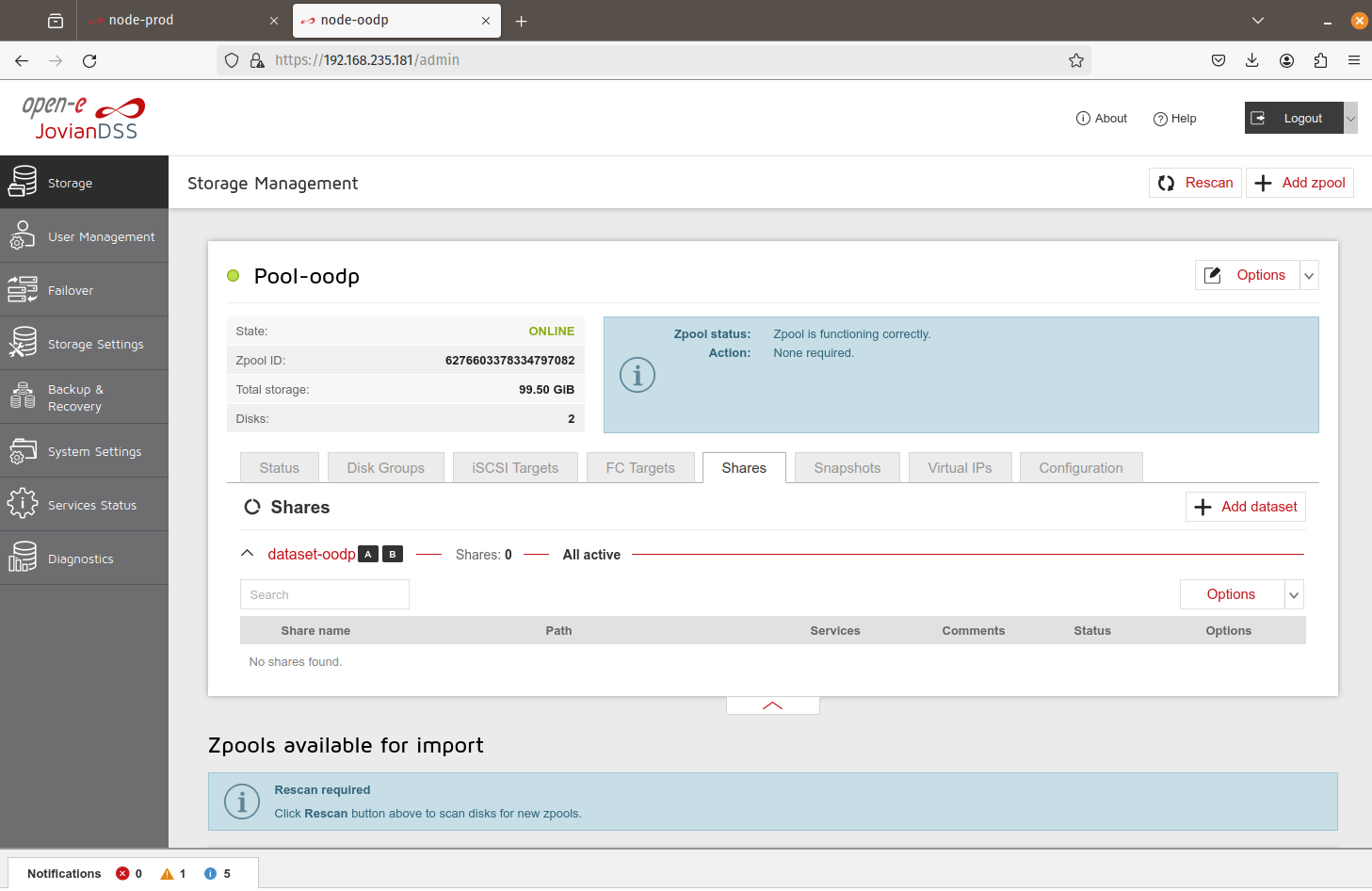Switch to Snapshots tab
This screenshot has height=891, width=1372.
click(847, 468)
